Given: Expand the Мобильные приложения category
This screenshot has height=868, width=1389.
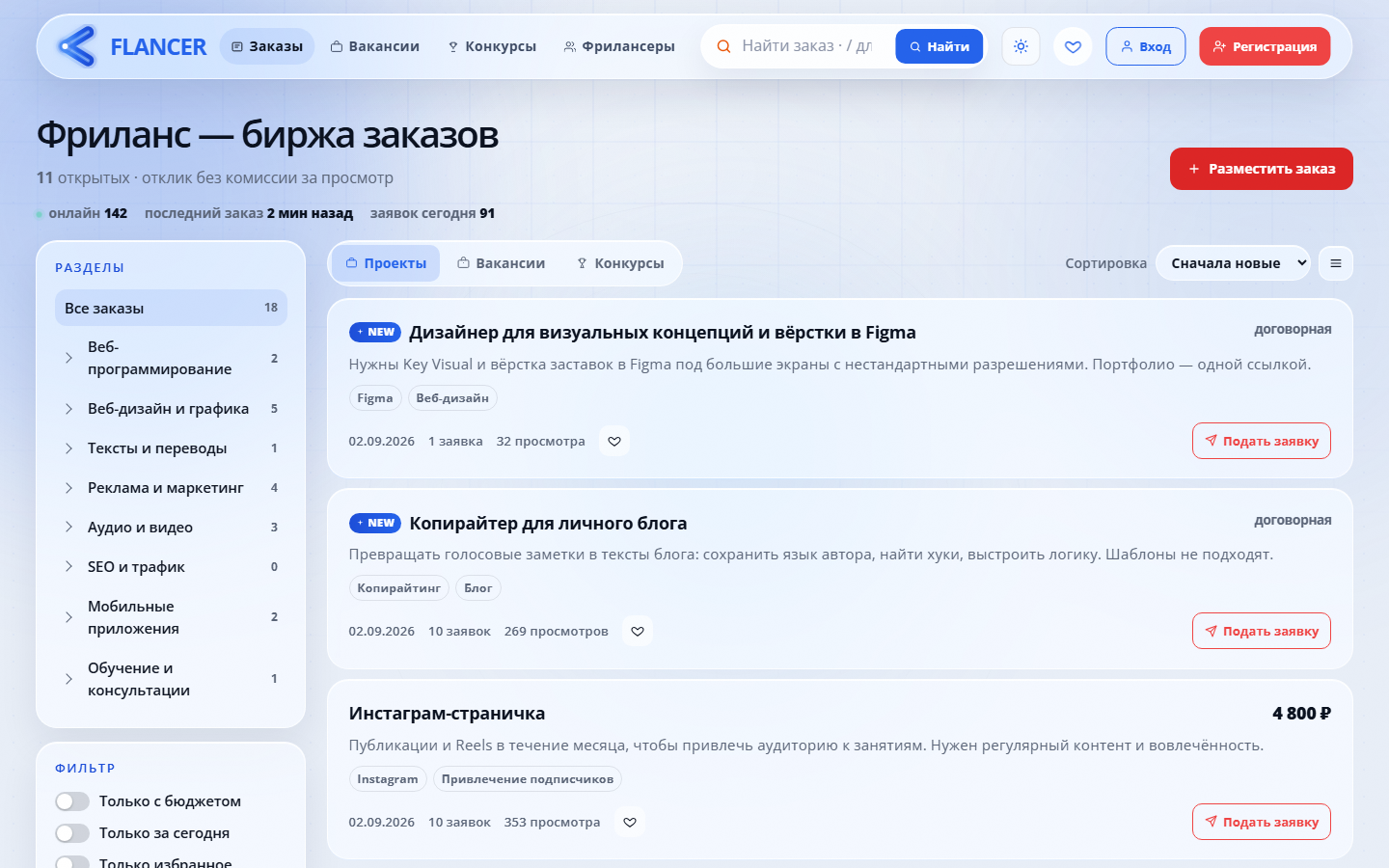Looking at the screenshot, I should click(x=68, y=617).
